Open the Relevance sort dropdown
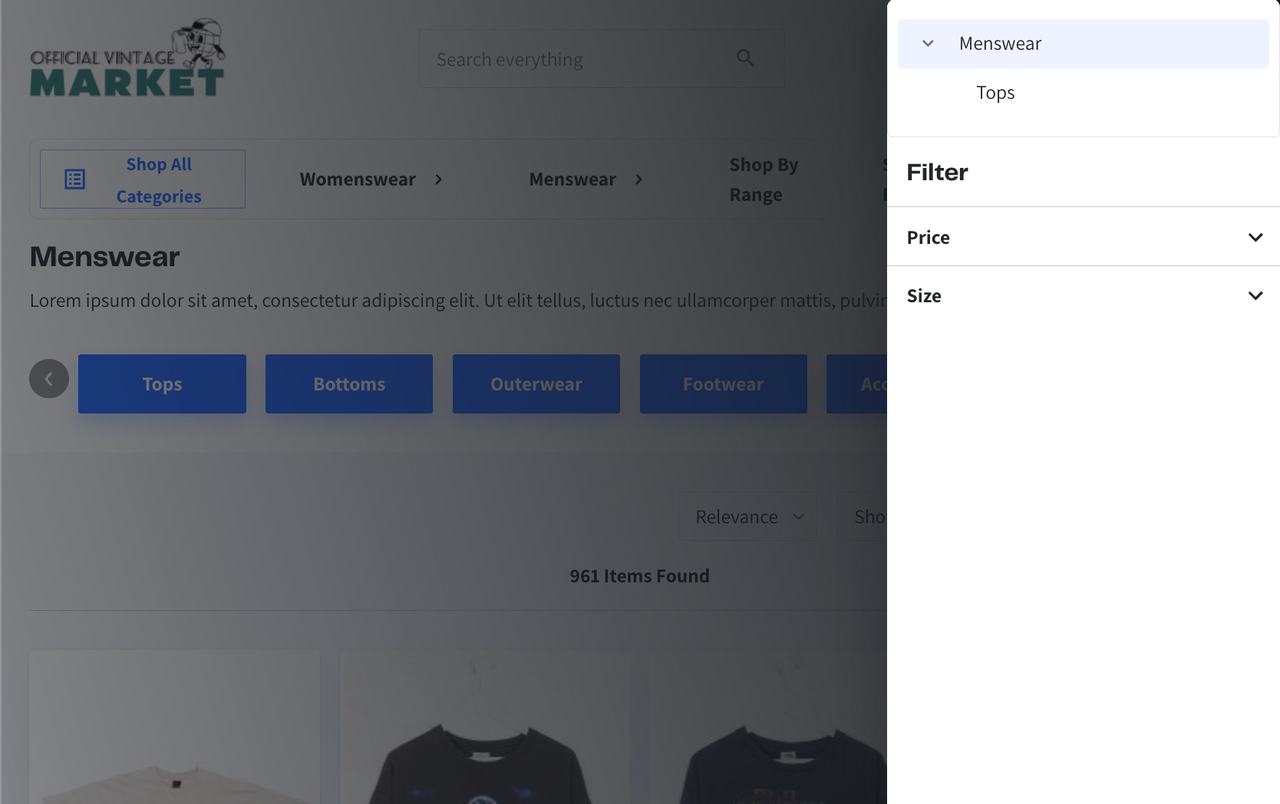 748,516
